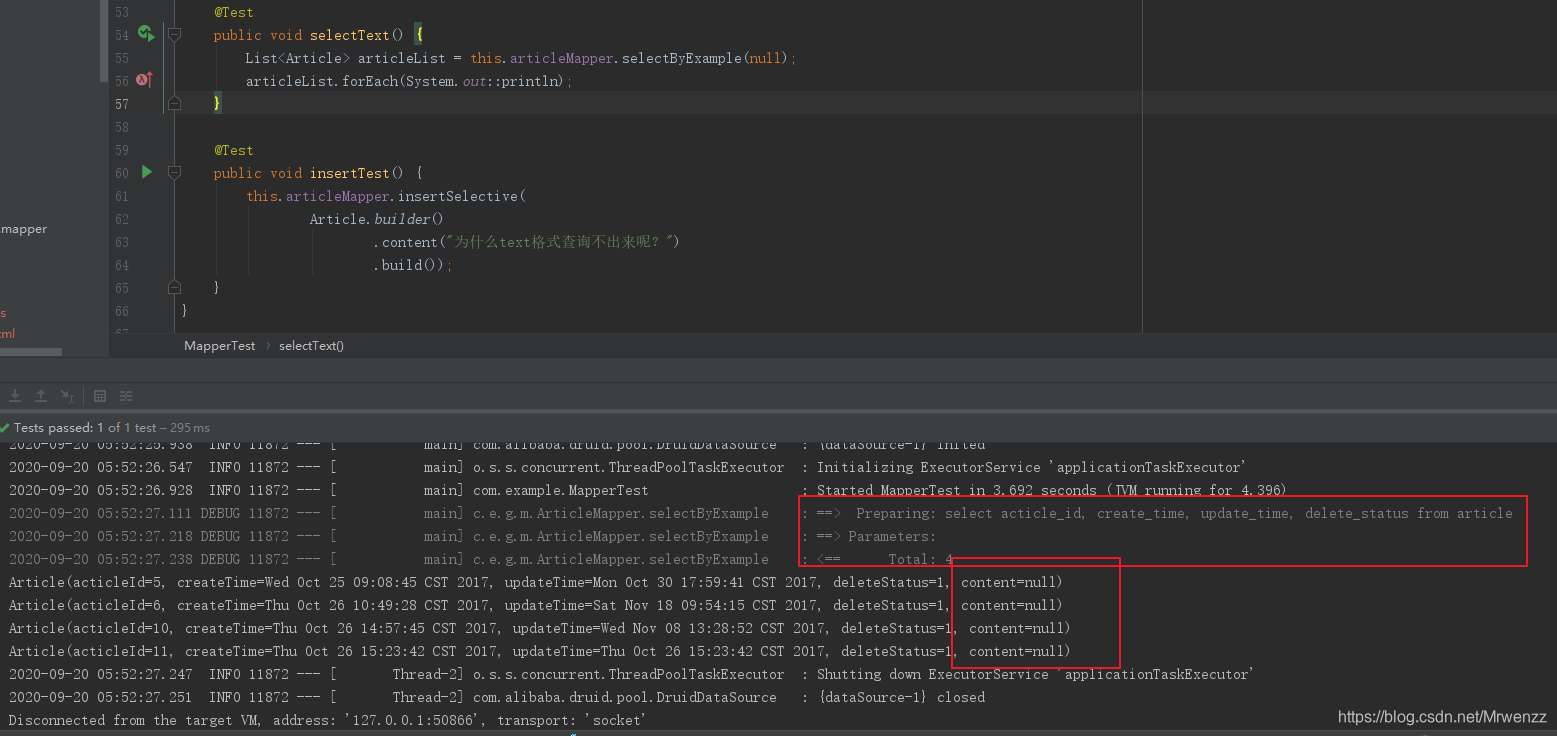Click .build()) on line 64
This screenshot has width=1557, height=736.
pos(413,265)
